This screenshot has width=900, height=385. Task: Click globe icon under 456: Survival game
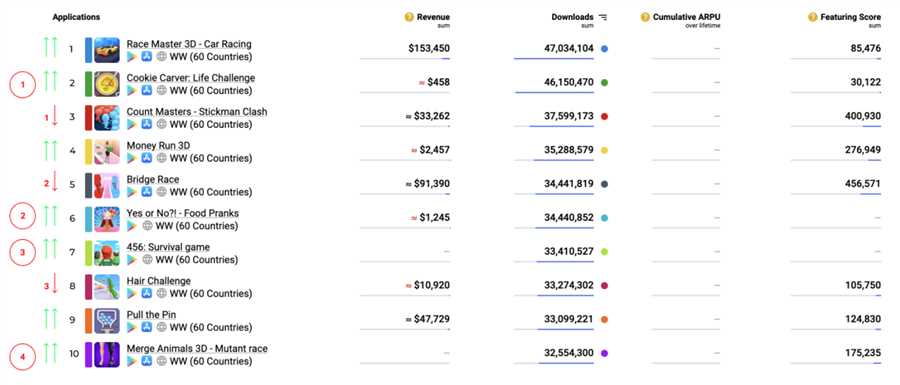[148, 260]
